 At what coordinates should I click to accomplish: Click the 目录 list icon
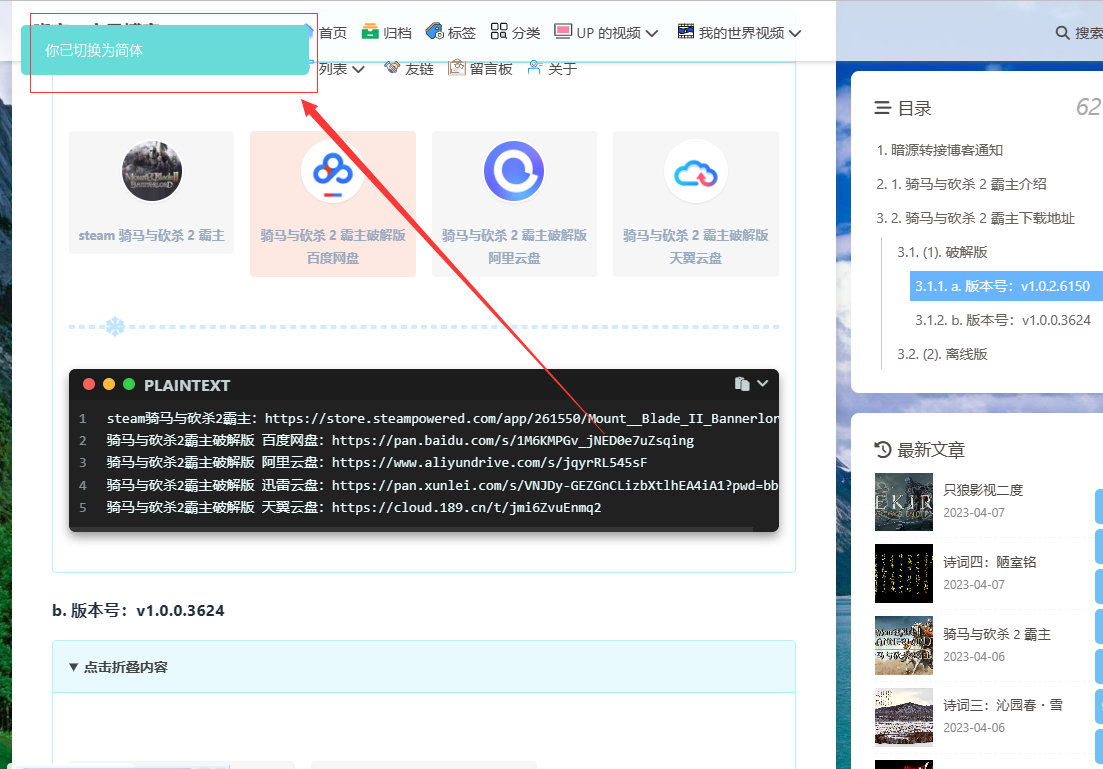[882, 108]
